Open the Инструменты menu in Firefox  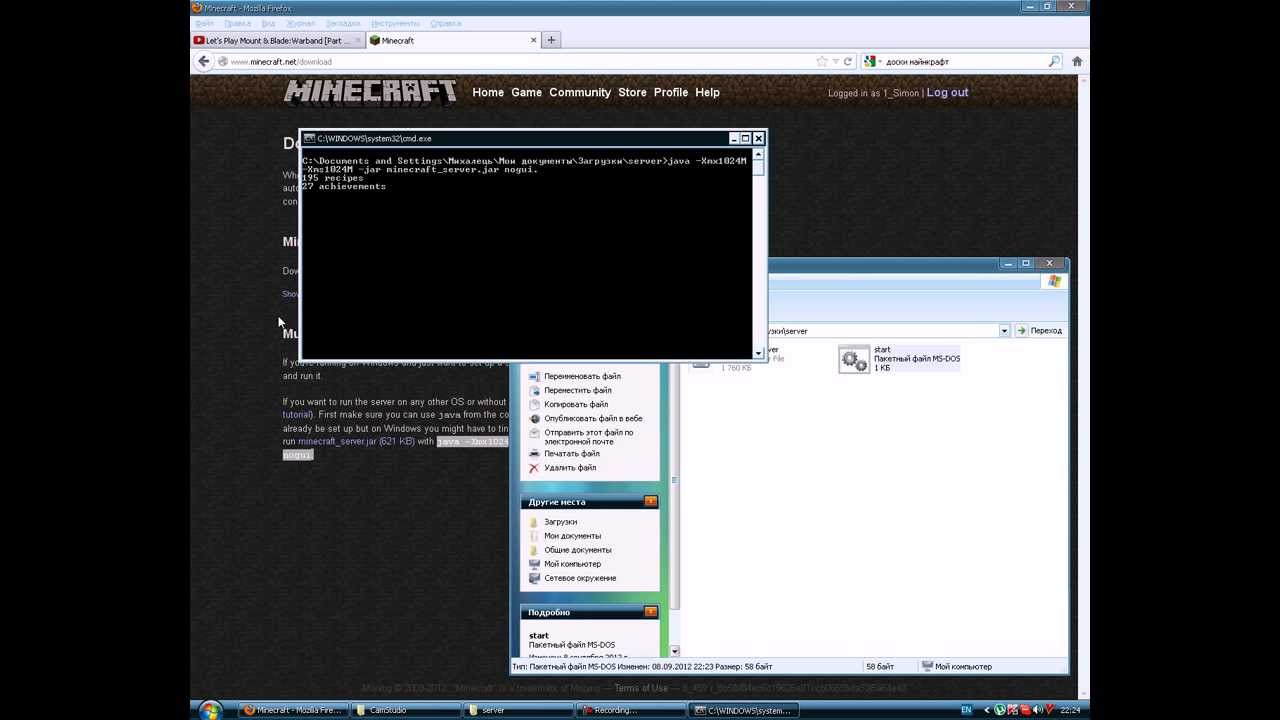pyautogui.click(x=395, y=23)
